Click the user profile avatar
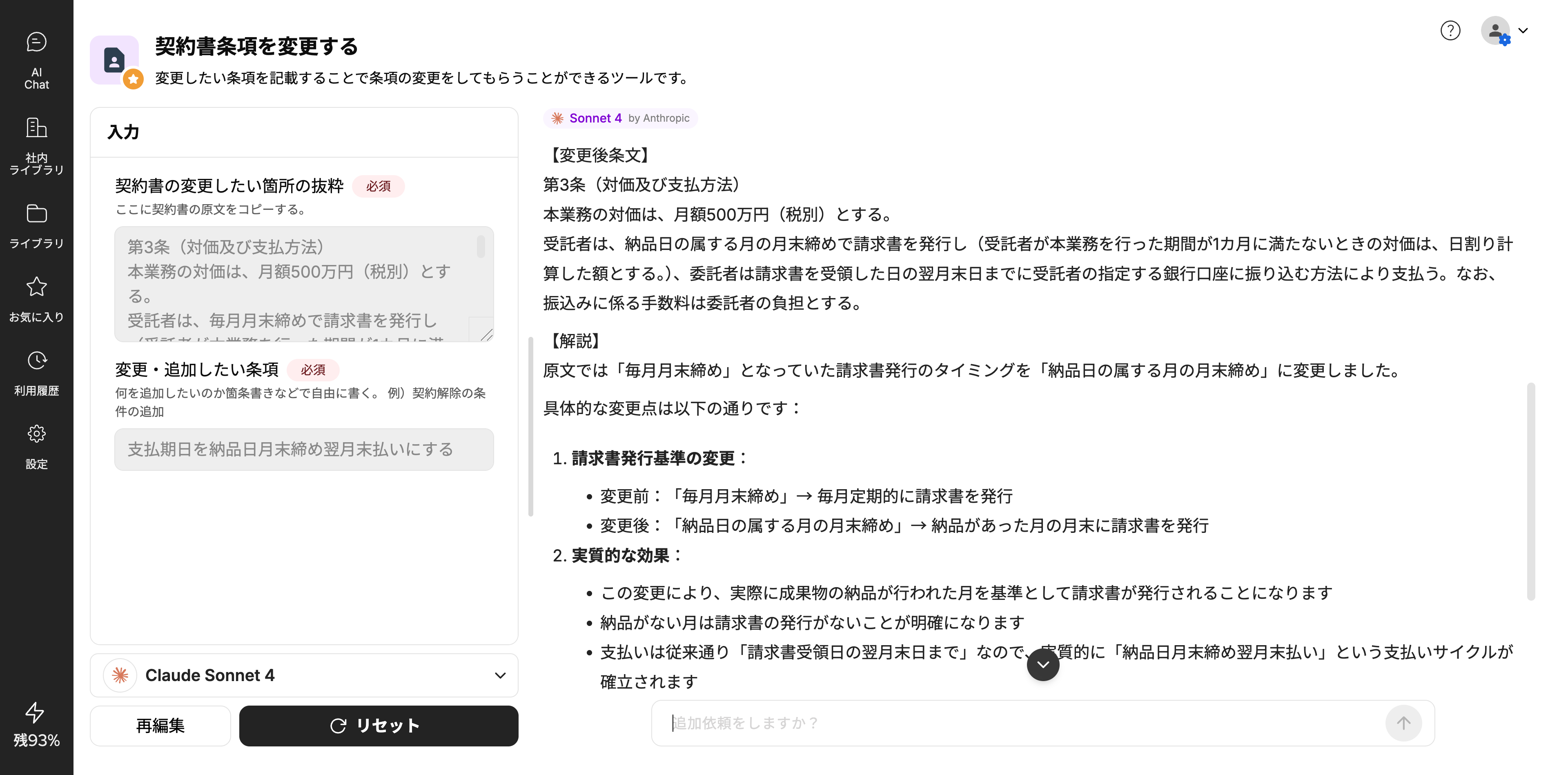 [1495, 31]
